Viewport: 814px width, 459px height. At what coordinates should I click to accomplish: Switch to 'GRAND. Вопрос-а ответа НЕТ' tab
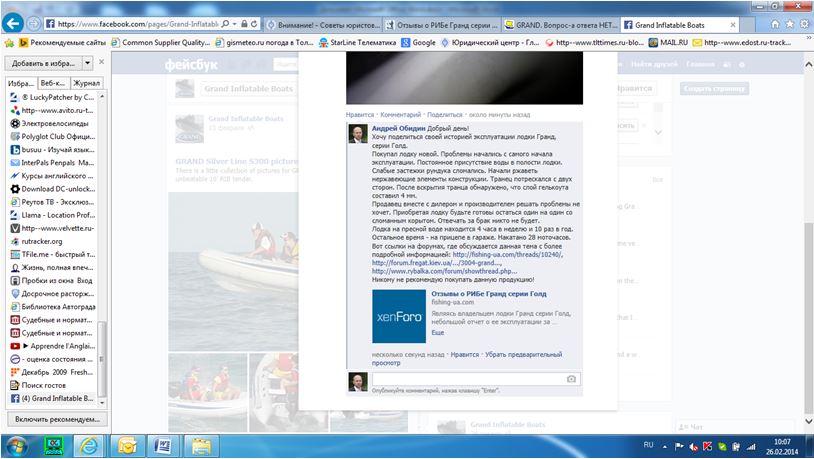tap(560, 24)
